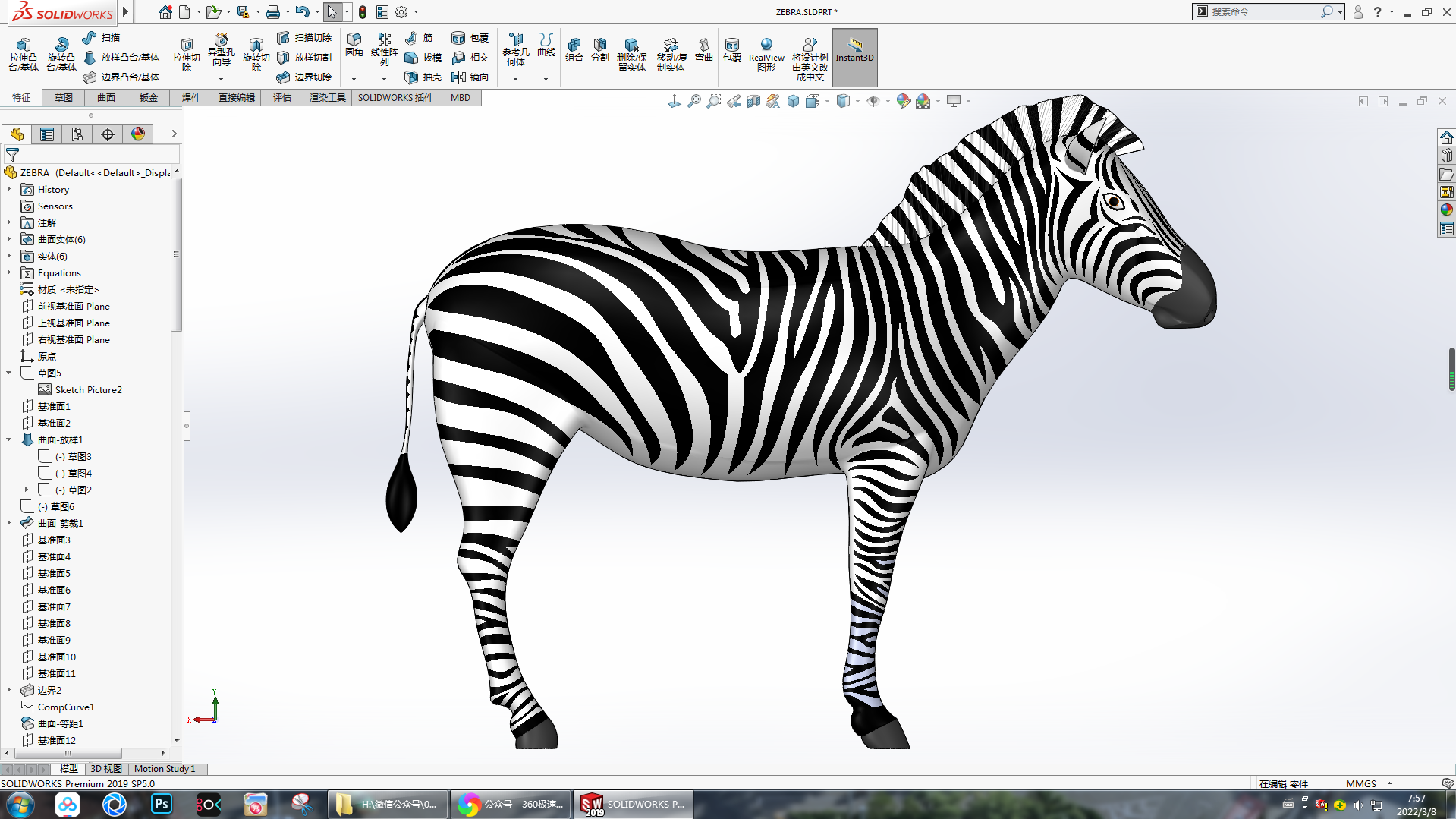Expand the 边界2 feature
The image size is (1456, 819).
pos(9,690)
